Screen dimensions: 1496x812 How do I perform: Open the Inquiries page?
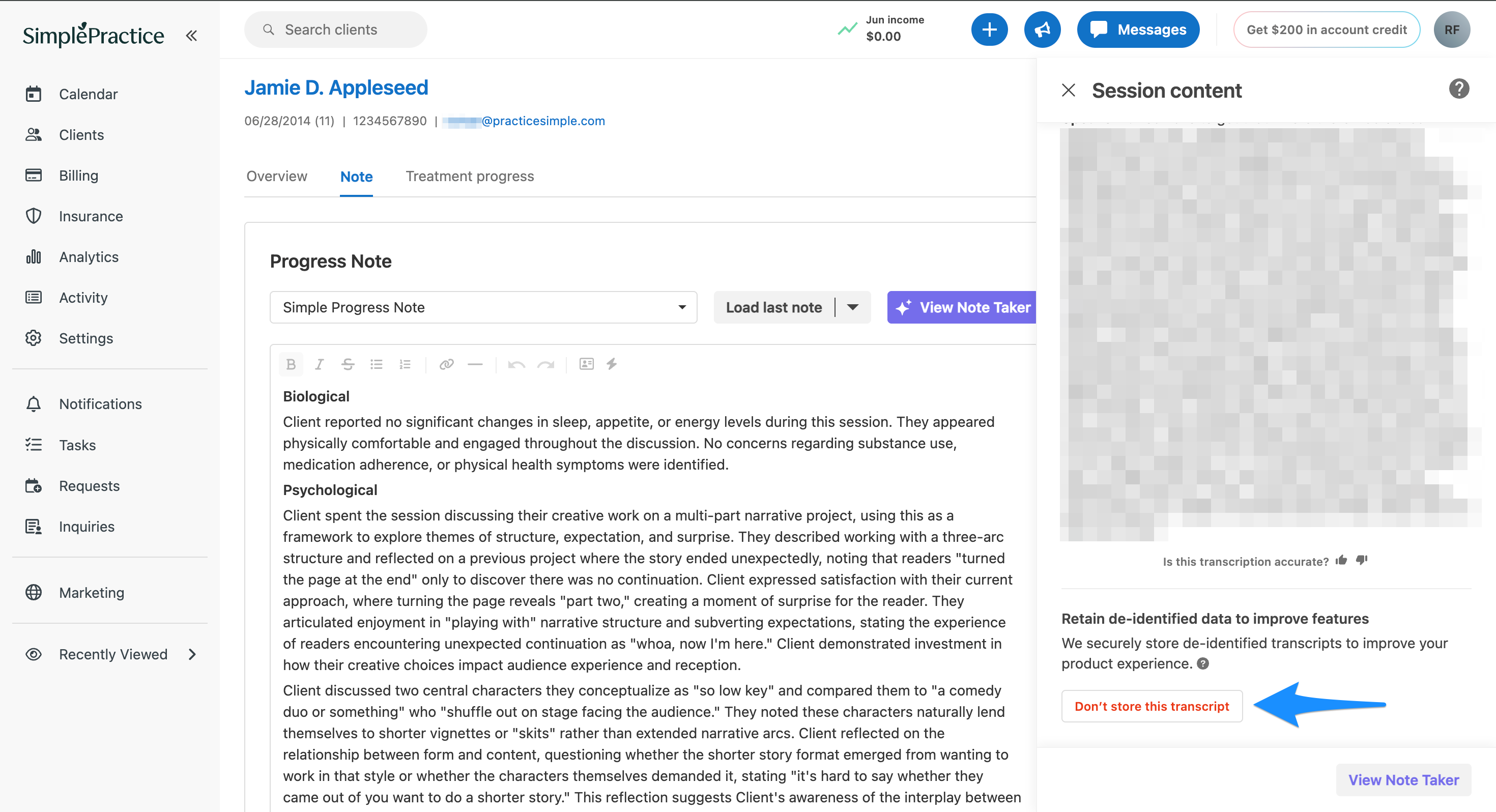[87, 526]
